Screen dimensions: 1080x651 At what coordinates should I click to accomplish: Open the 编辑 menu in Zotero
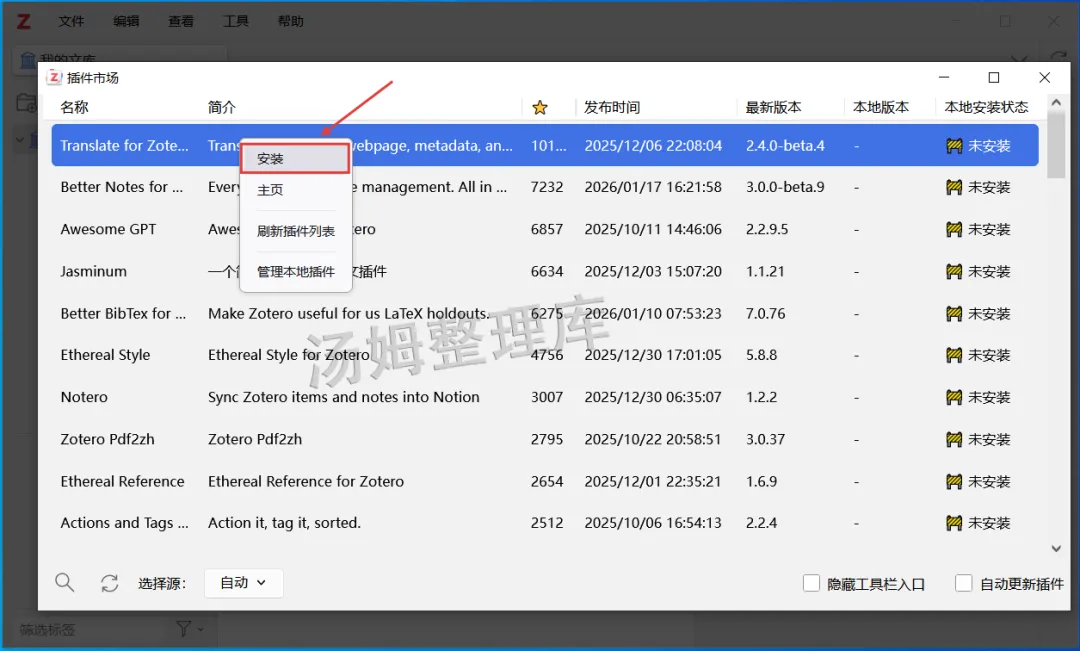[x=126, y=21]
